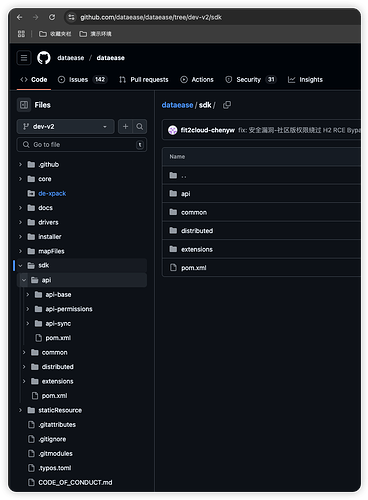368x500 pixels.
Task: Focus the Go to file search field
Action: pos(82,145)
